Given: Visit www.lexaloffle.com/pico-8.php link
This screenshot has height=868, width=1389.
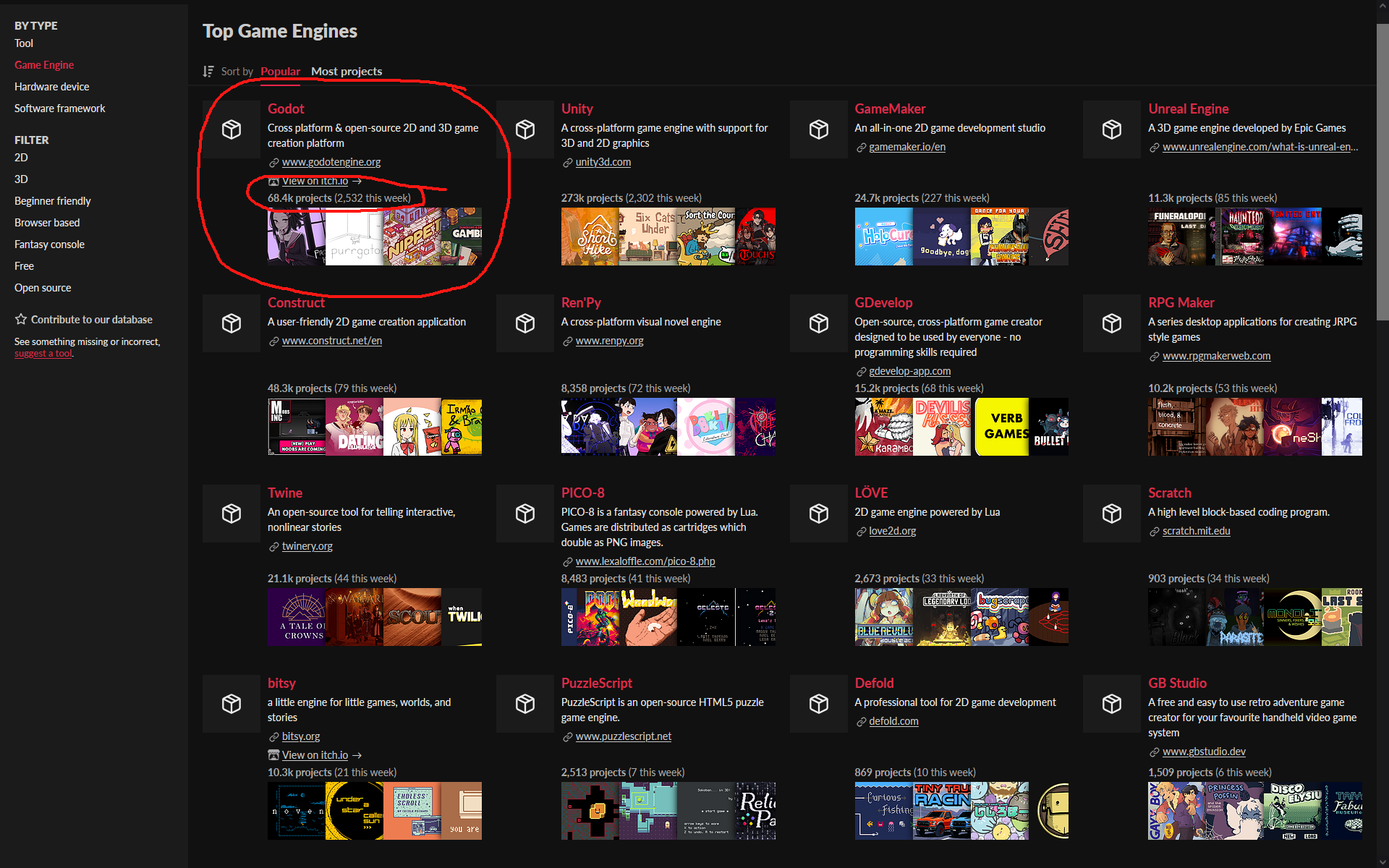Looking at the screenshot, I should pos(645,561).
